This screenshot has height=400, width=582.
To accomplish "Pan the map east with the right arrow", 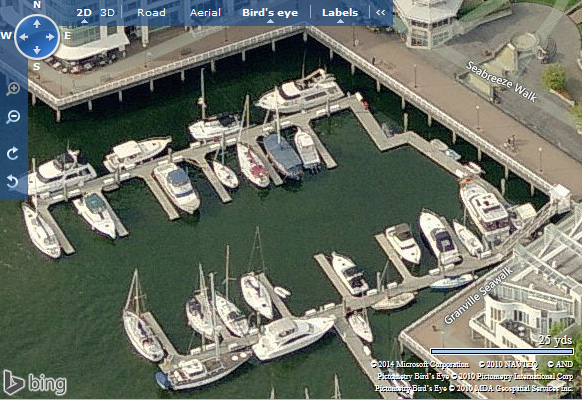I will pyautogui.click(x=50, y=37).
